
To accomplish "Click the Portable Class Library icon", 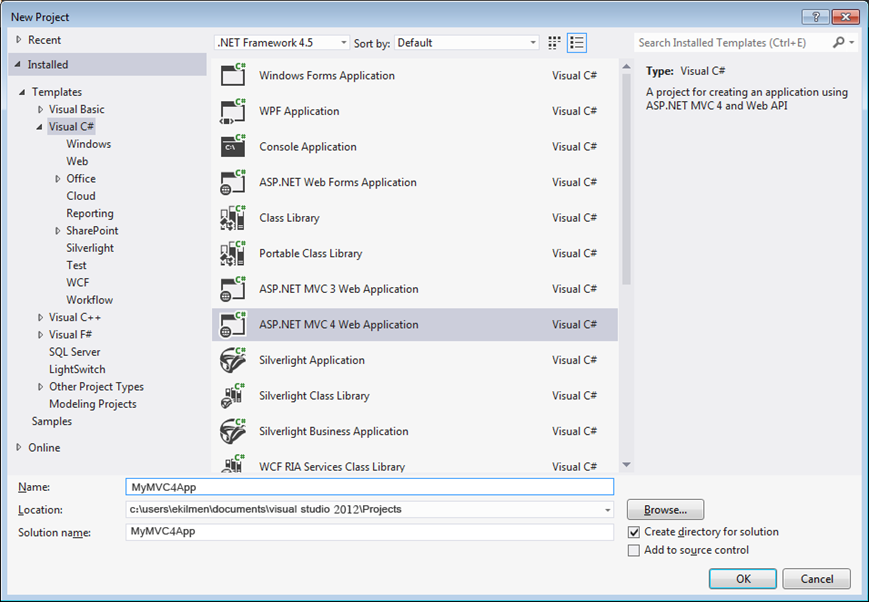I will pos(233,253).
